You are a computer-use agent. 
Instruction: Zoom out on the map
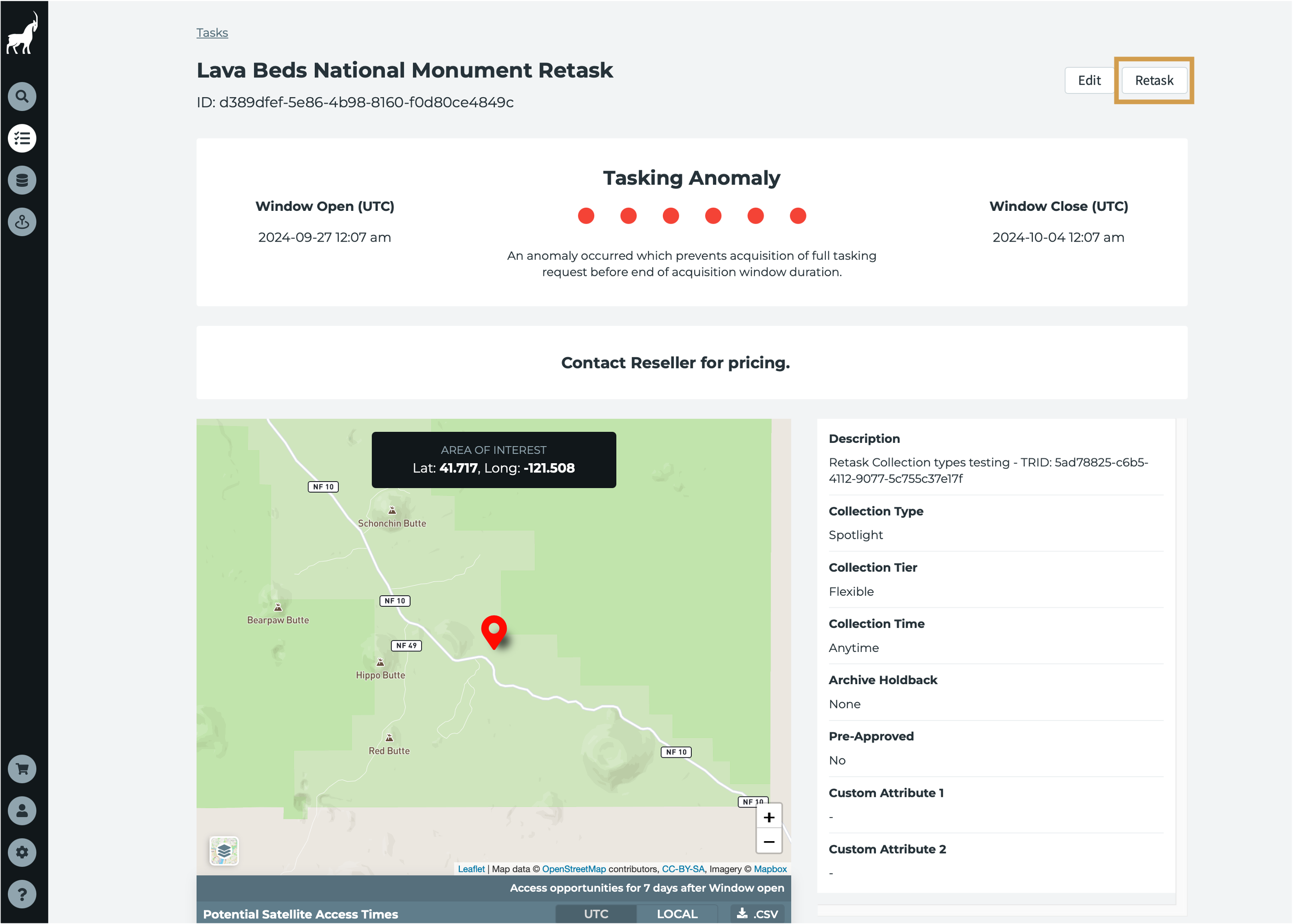click(x=769, y=842)
